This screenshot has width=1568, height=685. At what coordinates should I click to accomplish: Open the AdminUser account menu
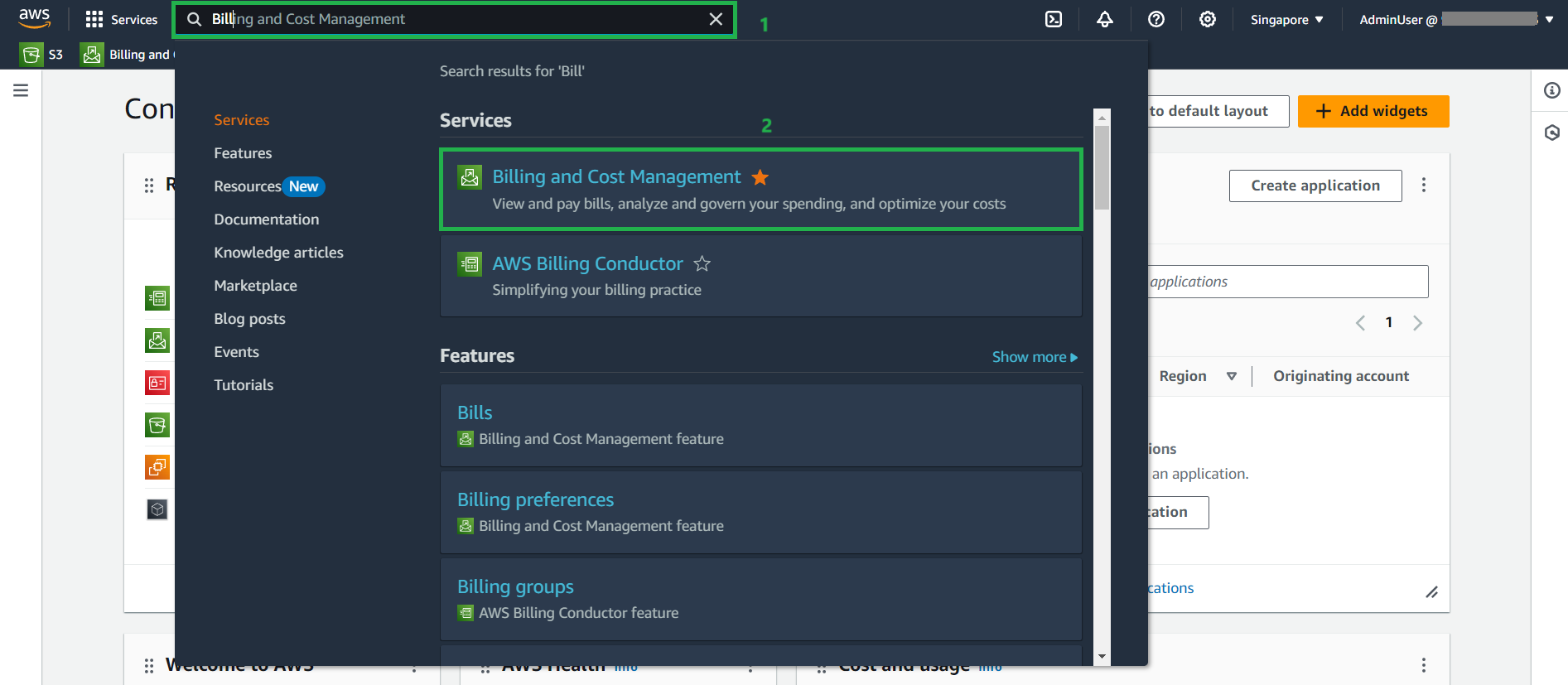click(x=1456, y=19)
